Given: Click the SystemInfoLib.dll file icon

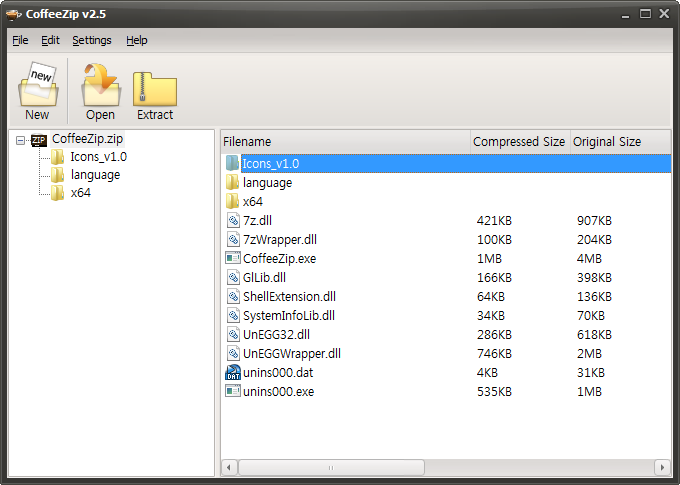Looking at the screenshot, I should [x=233, y=315].
